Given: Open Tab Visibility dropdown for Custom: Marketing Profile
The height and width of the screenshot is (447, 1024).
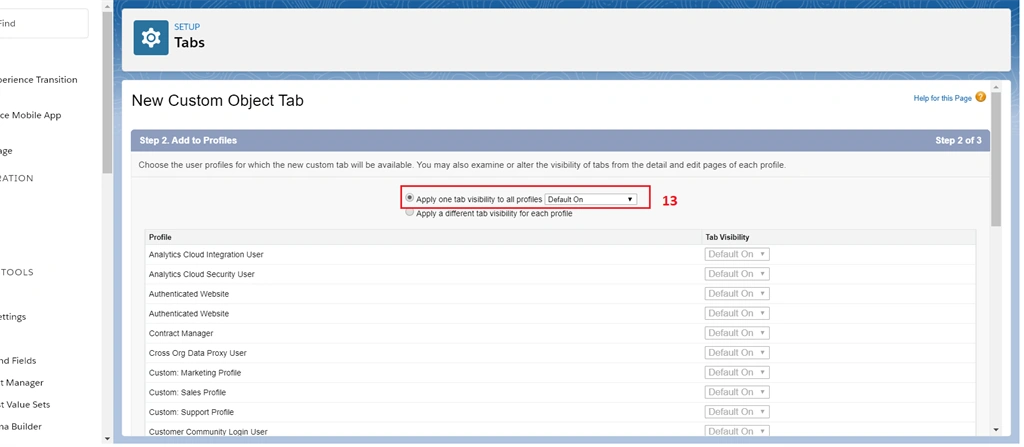Looking at the screenshot, I should pyautogui.click(x=737, y=372).
